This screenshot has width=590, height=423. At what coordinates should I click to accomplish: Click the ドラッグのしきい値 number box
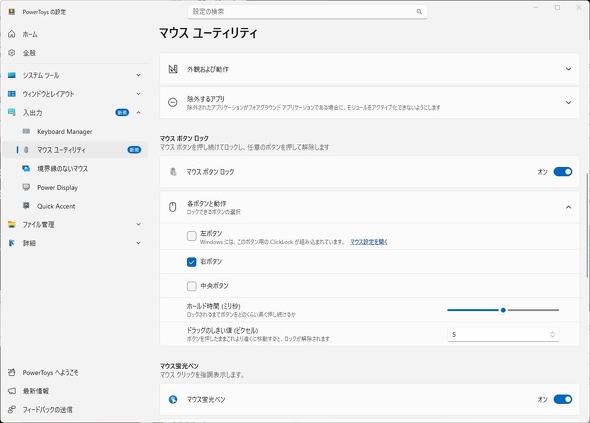(x=503, y=334)
